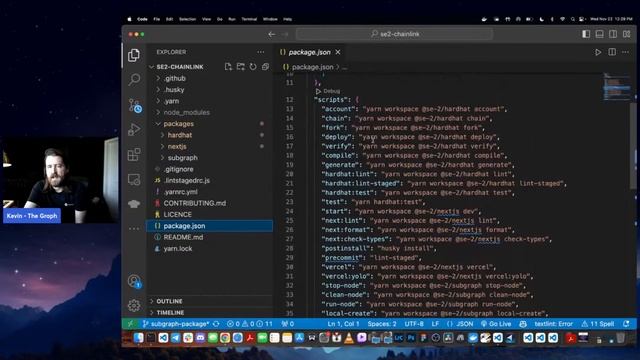
Task: Go back using title bar arrow
Action: (271, 34)
